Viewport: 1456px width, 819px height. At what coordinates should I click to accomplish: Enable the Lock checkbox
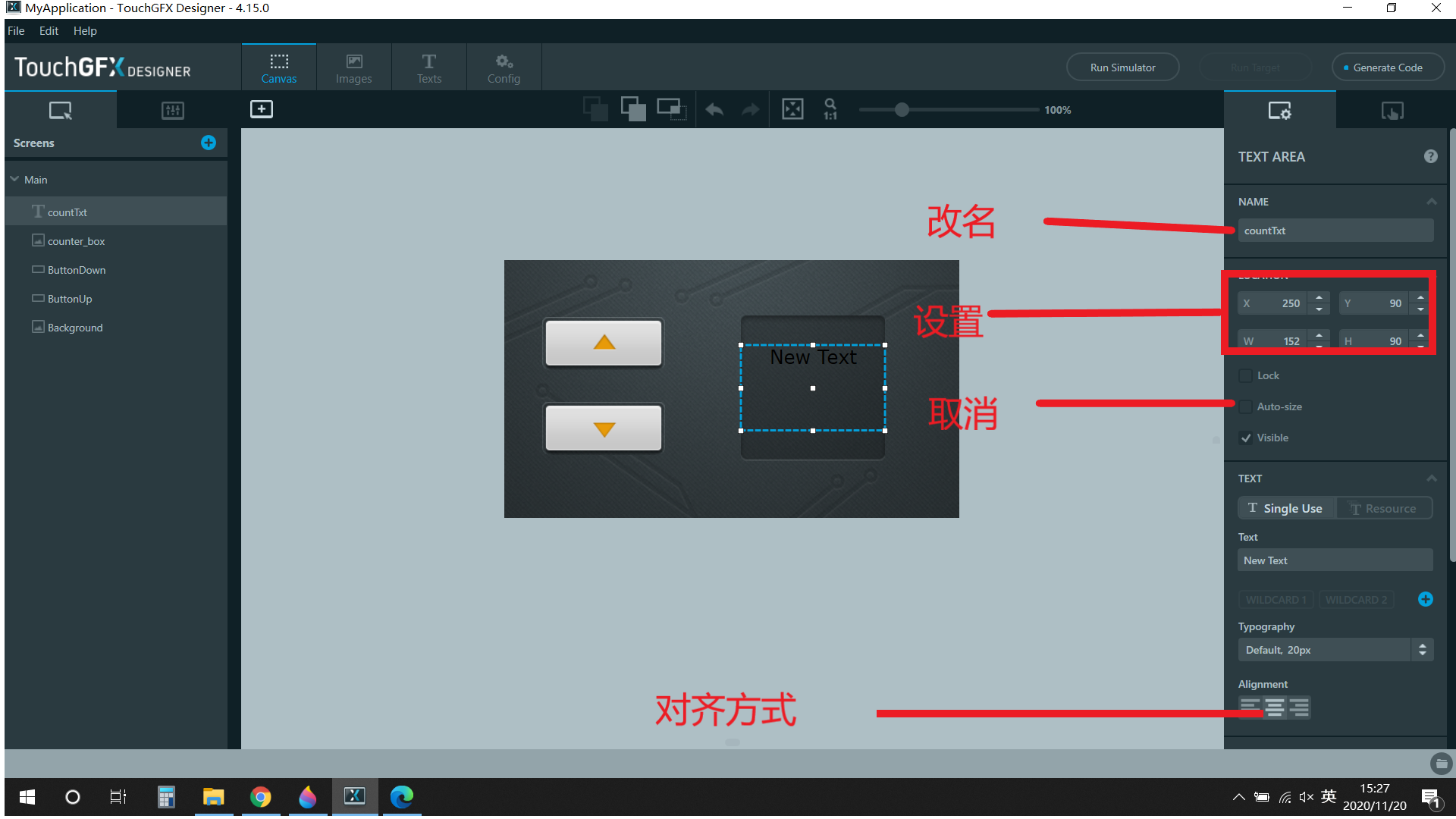point(1245,375)
